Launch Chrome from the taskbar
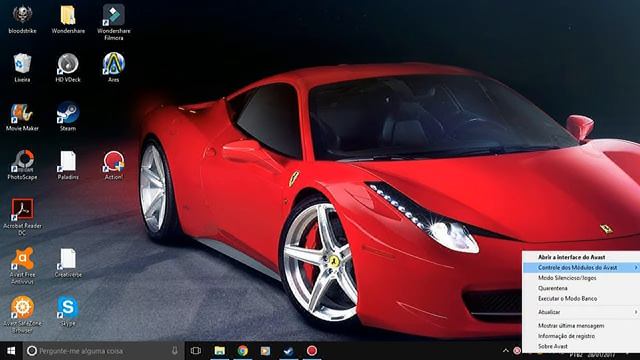This screenshot has width=640, height=360. click(243, 351)
